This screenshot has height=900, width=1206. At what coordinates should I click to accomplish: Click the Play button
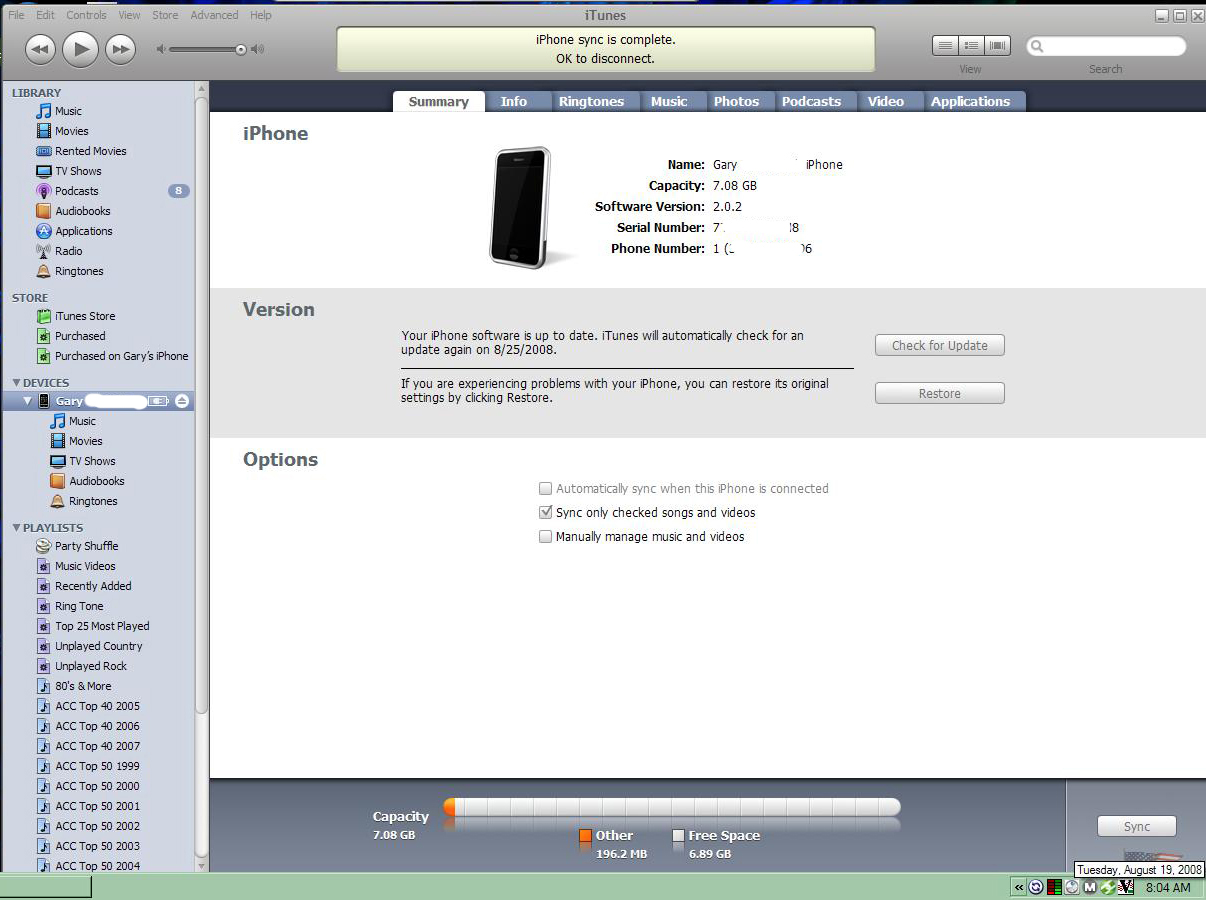(x=80, y=49)
